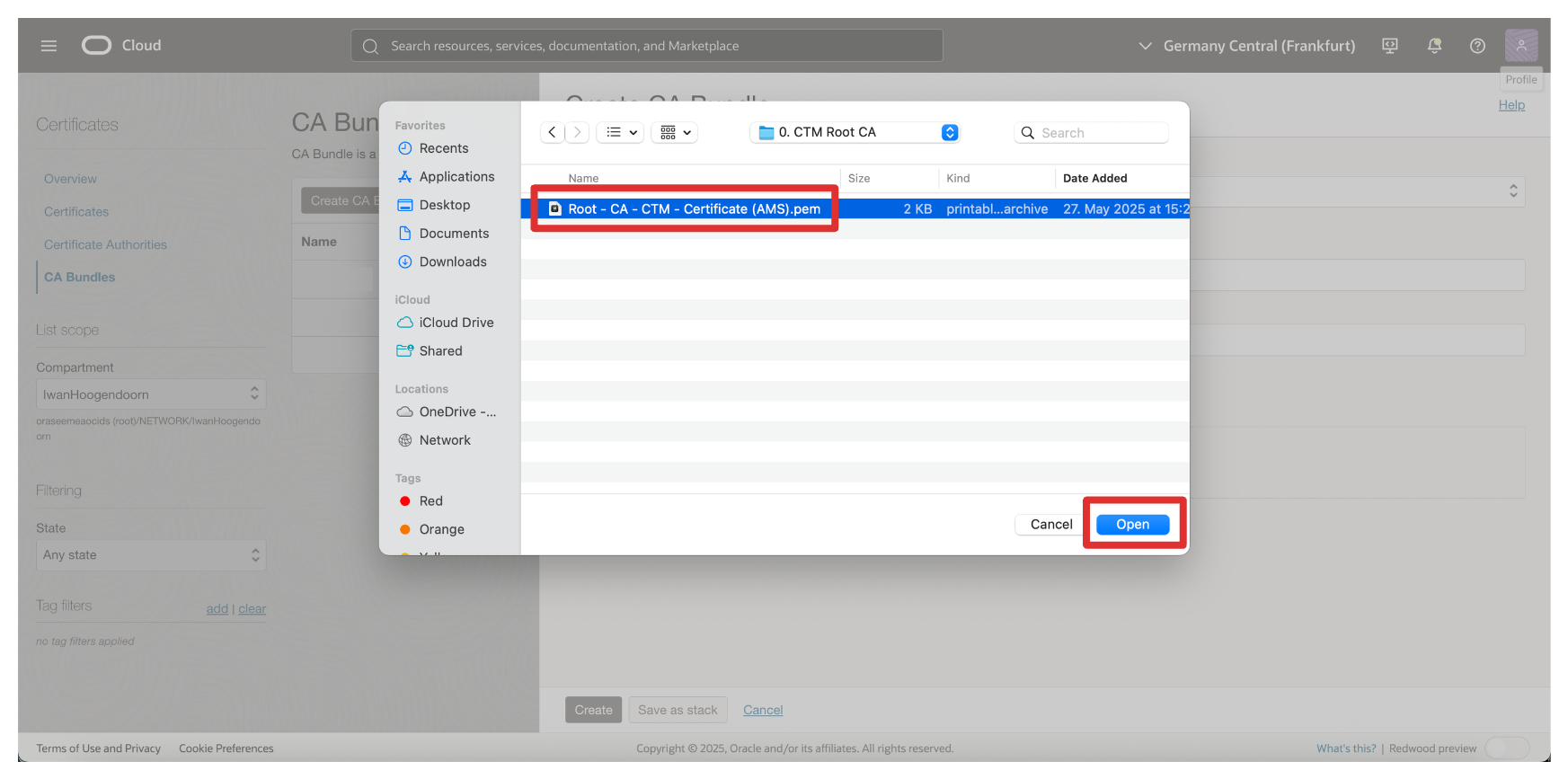Screen dimensions: 1568x779
Task: Toggle the Redwood preview switch
Action: point(1507,748)
